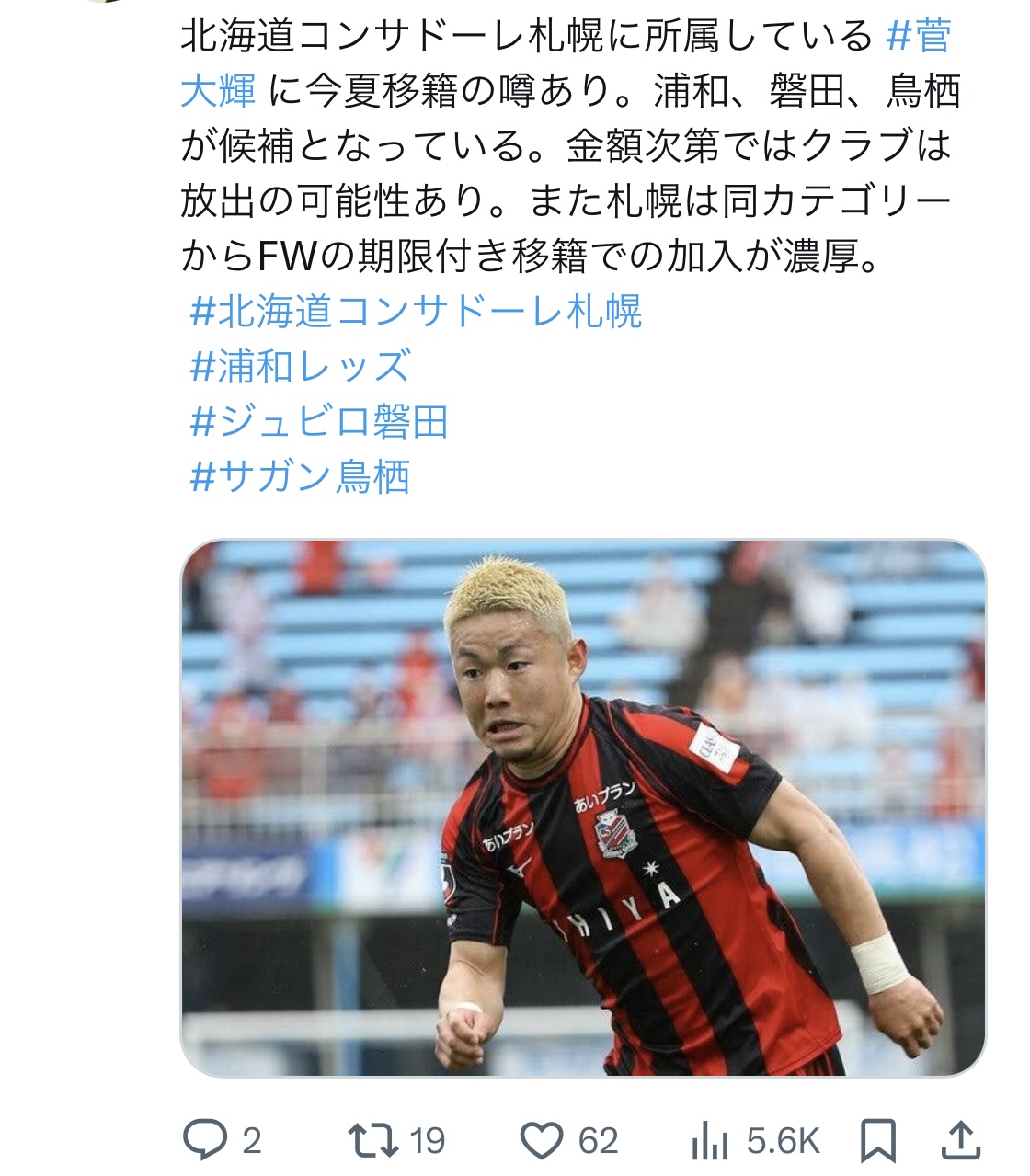Tap the reply count showing 2
This screenshot has width=1030, height=1176.
click(x=252, y=1142)
